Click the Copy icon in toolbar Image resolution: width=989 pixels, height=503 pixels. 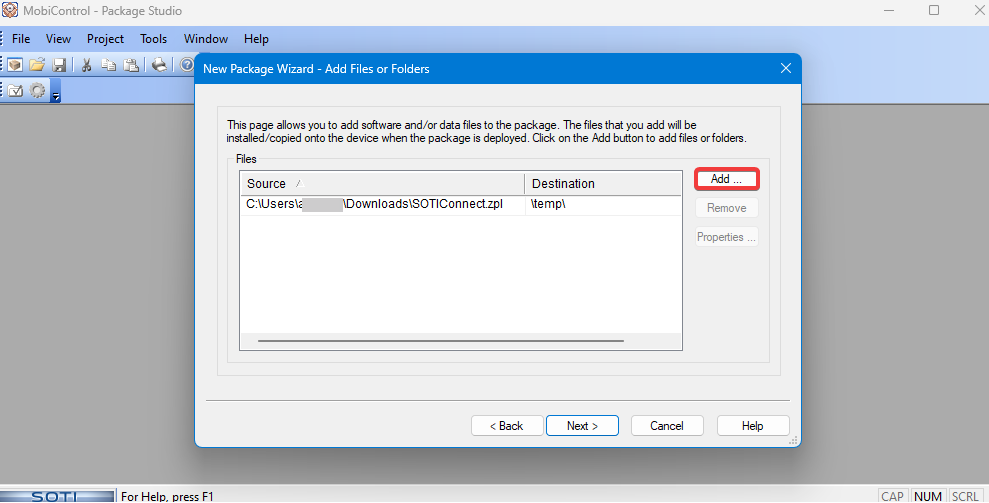(109, 65)
